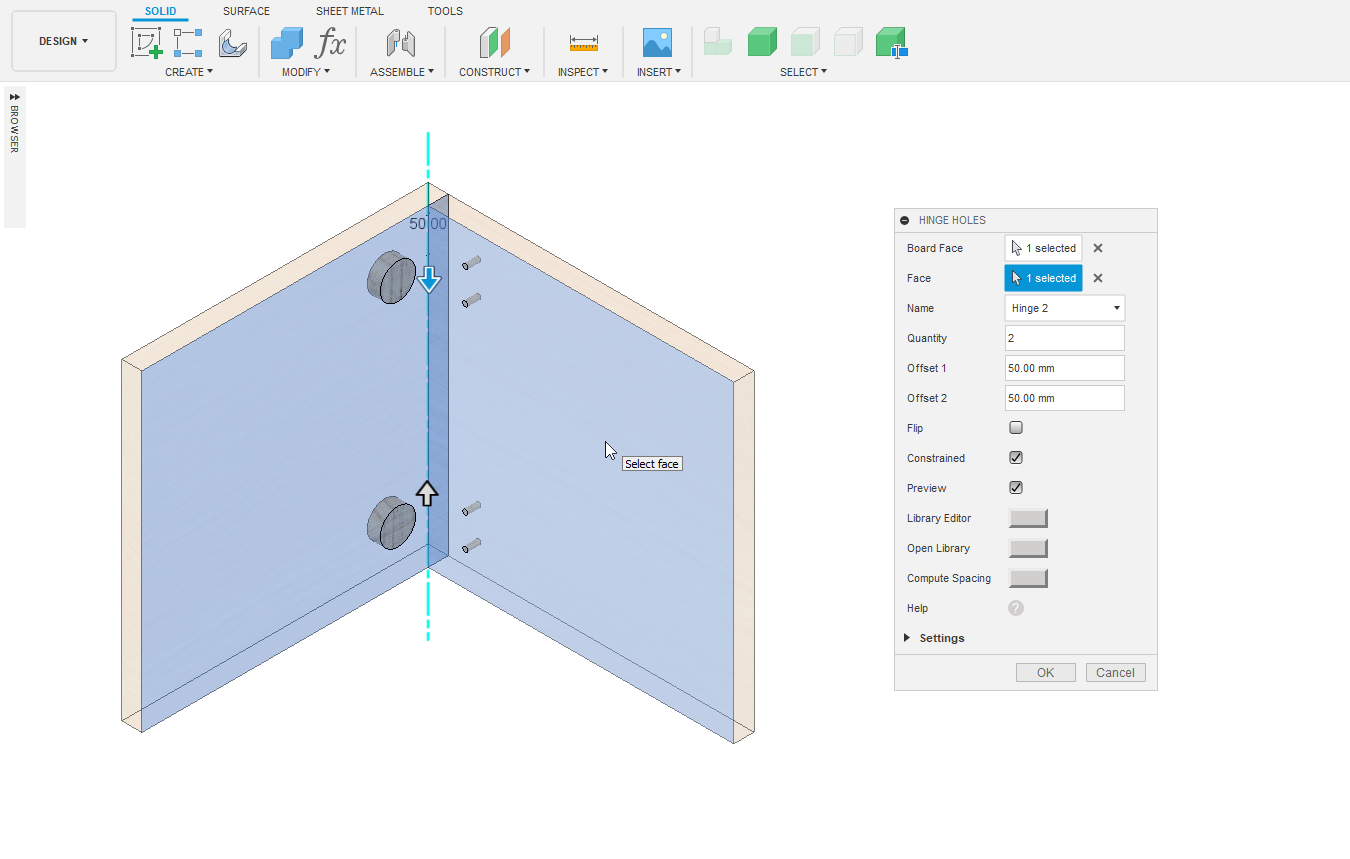Open the DESIGN workspace dropdown
Image resolution: width=1350 pixels, height=859 pixels.
pyautogui.click(x=64, y=41)
